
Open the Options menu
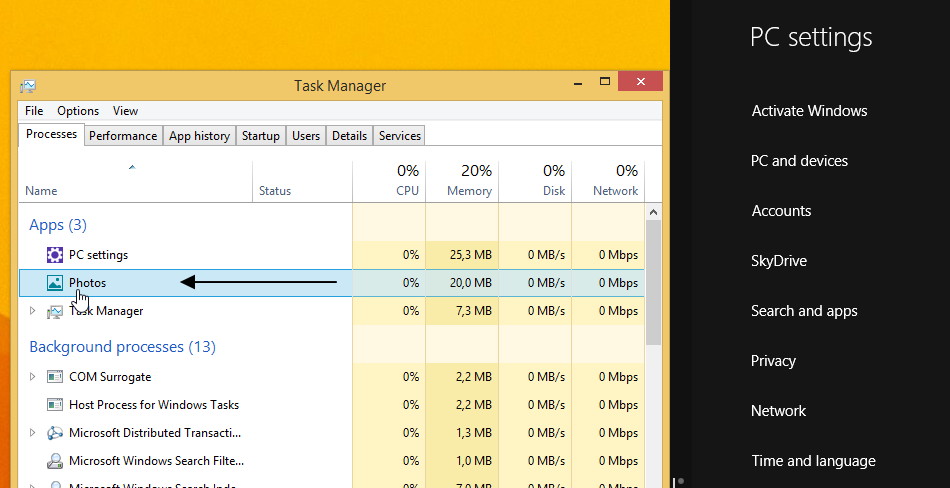78,111
